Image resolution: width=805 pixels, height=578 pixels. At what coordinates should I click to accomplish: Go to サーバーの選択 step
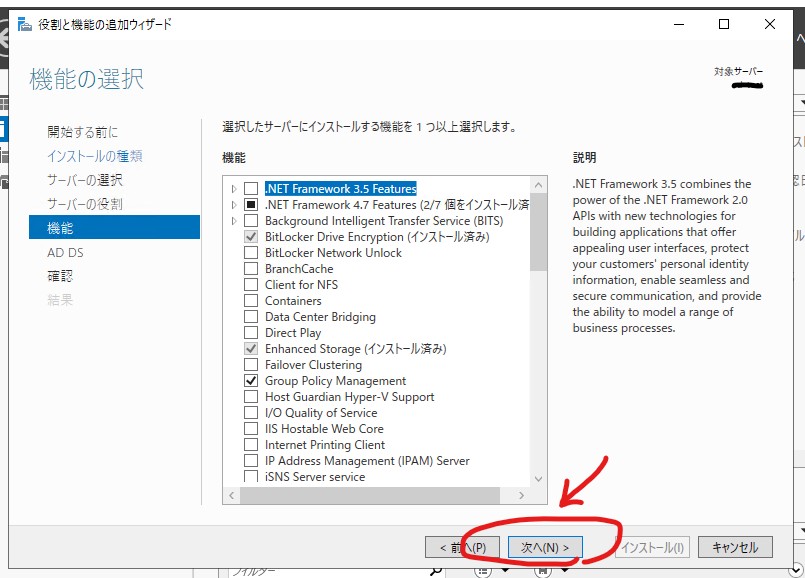click(x=85, y=180)
